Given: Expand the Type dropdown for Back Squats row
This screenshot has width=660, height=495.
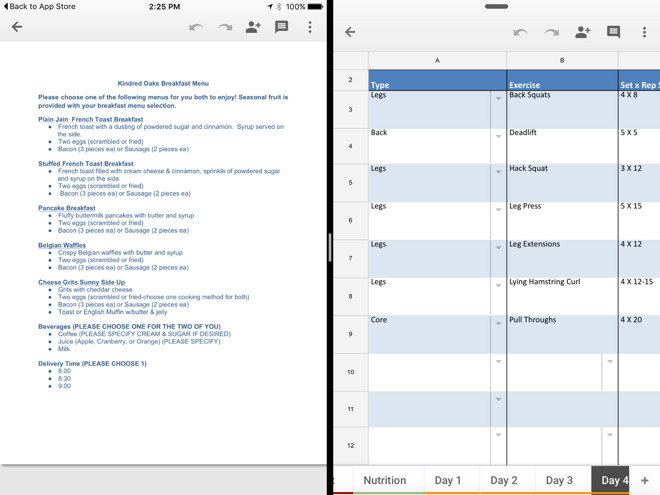Looking at the screenshot, I should click(498, 98).
